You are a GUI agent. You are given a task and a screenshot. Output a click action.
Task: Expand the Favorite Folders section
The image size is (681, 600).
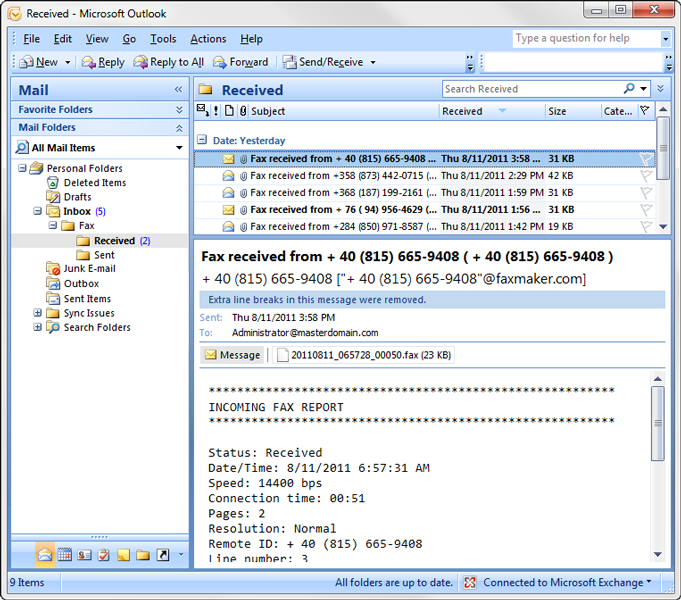click(x=179, y=110)
